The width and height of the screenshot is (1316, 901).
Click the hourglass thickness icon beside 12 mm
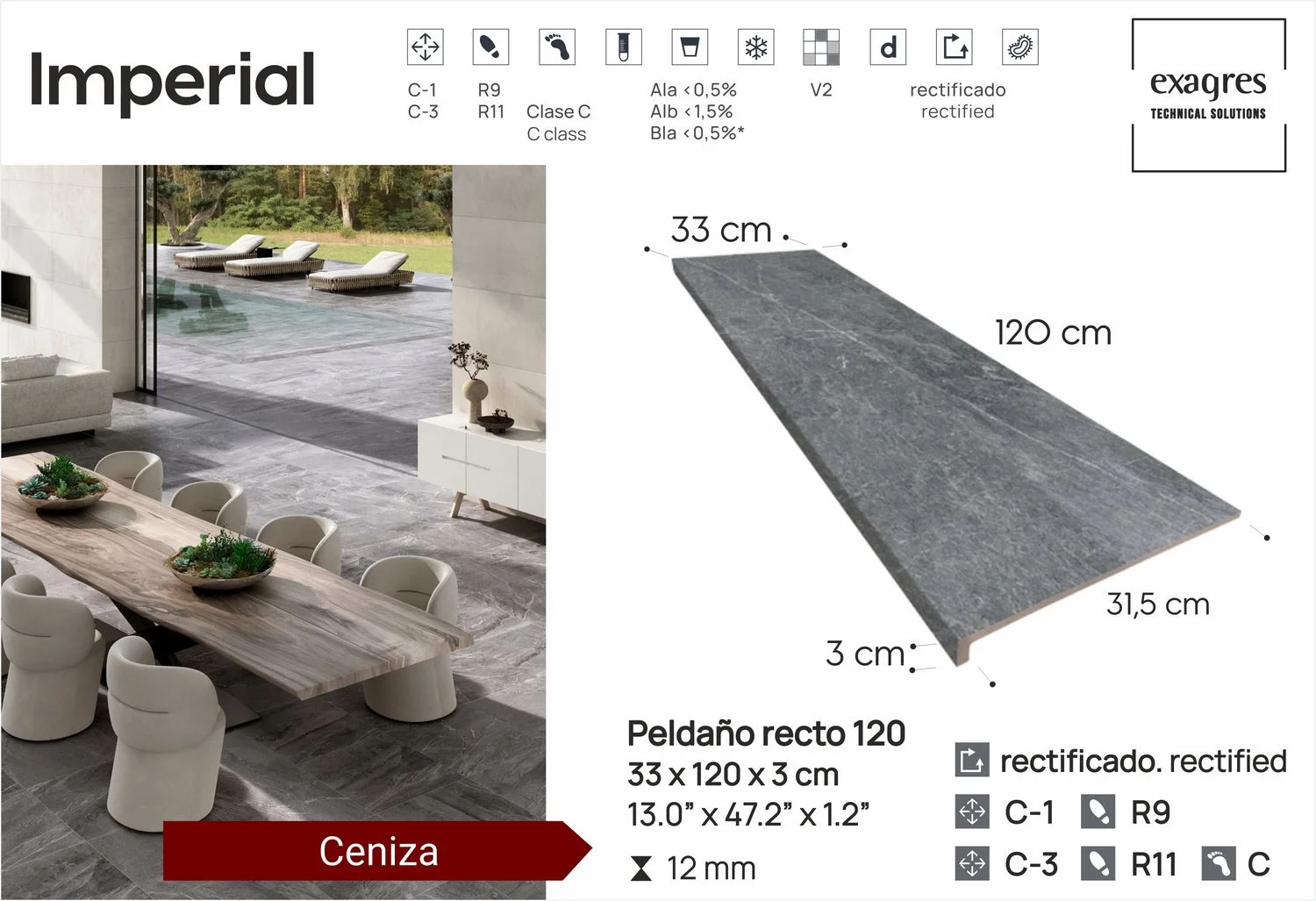[x=641, y=869]
